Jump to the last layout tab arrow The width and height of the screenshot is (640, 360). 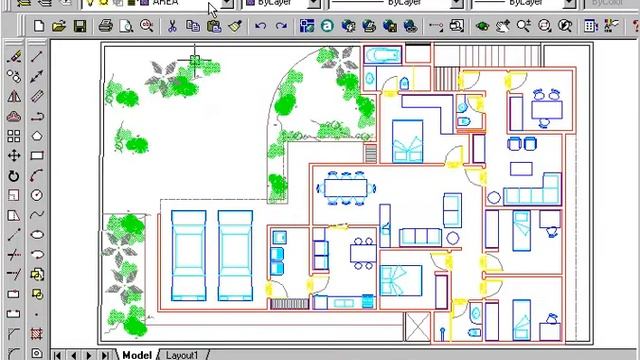click(x=105, y=355)
